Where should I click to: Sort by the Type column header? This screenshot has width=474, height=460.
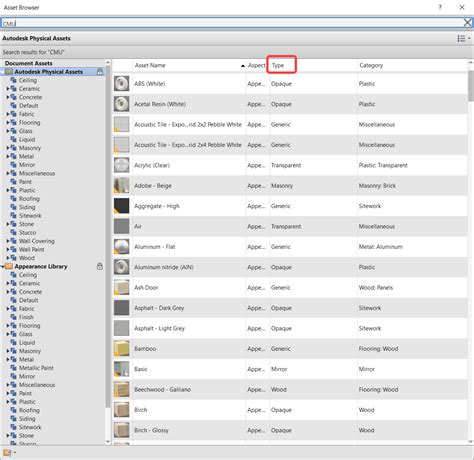[x=278, y=65]
